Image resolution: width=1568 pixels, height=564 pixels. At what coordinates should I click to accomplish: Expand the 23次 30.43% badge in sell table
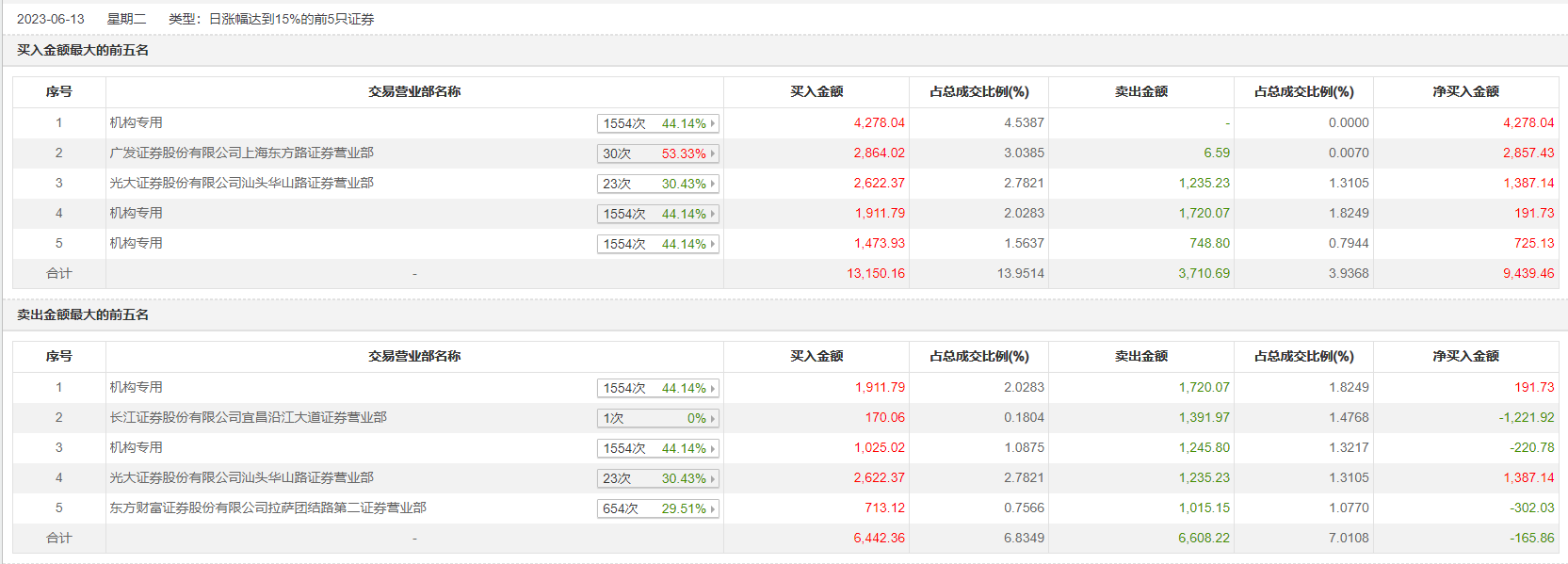pyautogui.click(x=657, y=478)
